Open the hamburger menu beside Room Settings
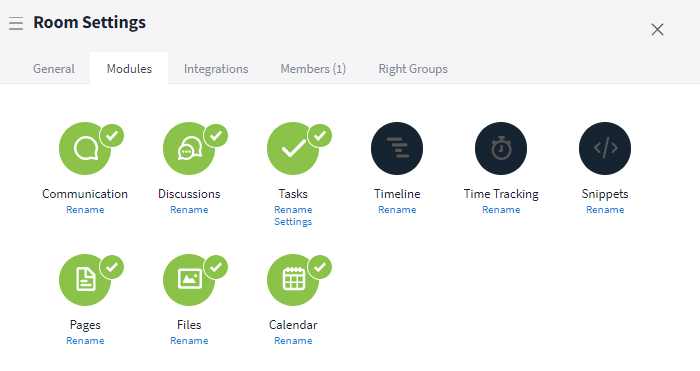This screenshot has width=700, height=371. tap(16, 23)
